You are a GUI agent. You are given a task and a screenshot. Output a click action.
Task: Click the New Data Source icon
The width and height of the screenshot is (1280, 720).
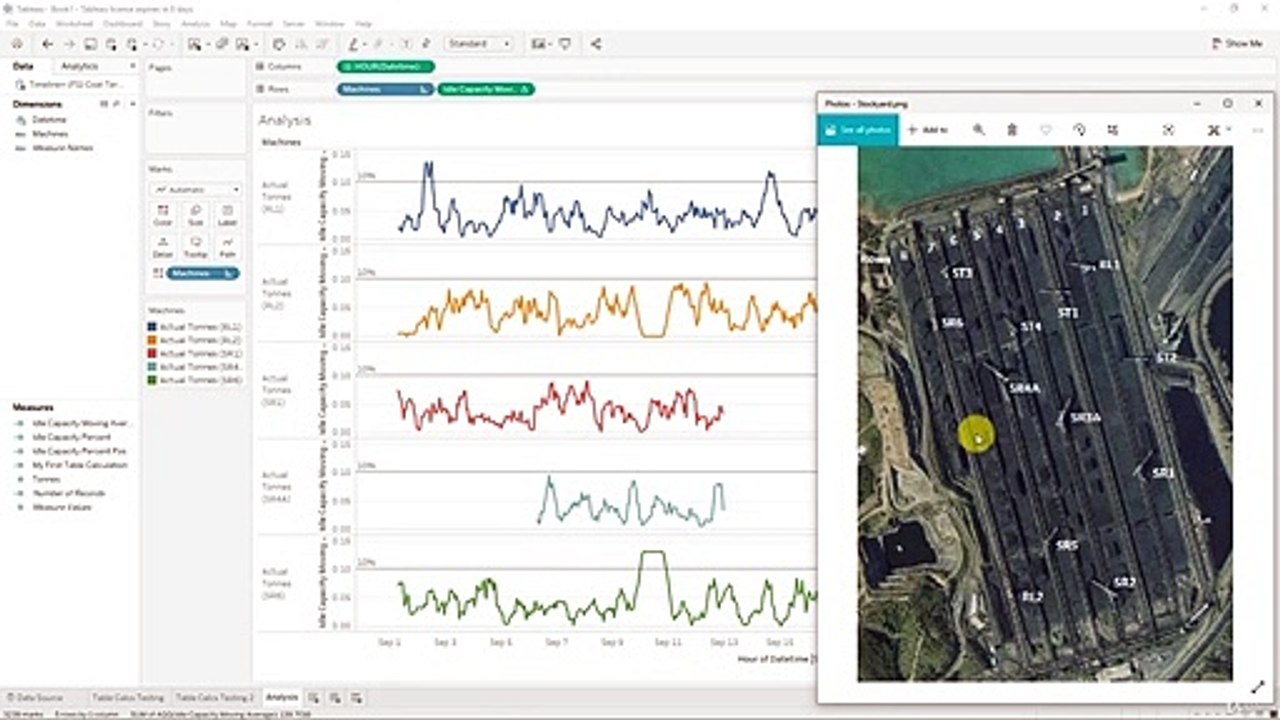(x=111, y=44)
